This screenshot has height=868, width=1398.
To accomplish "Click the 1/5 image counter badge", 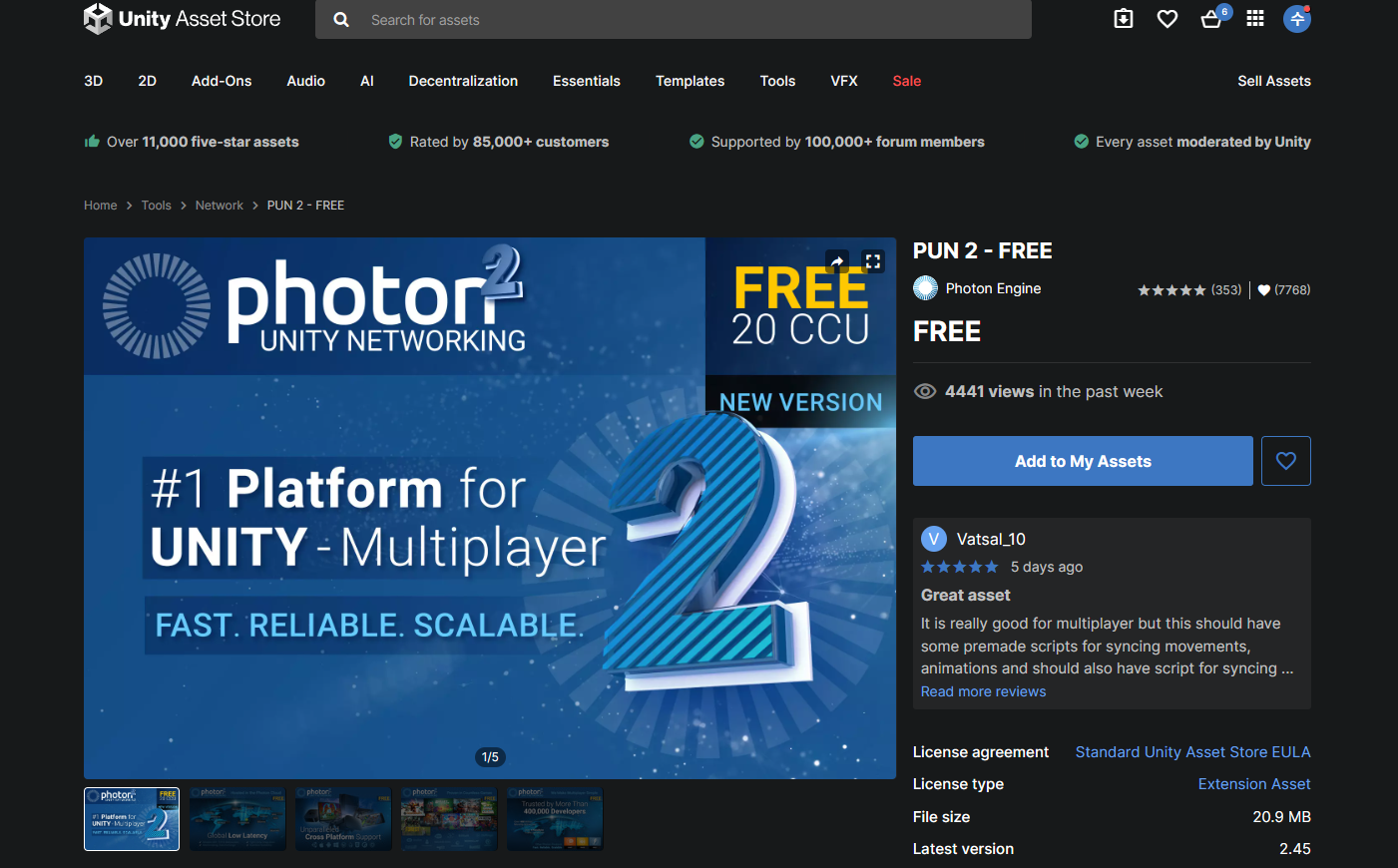I will tap(490, 757).
